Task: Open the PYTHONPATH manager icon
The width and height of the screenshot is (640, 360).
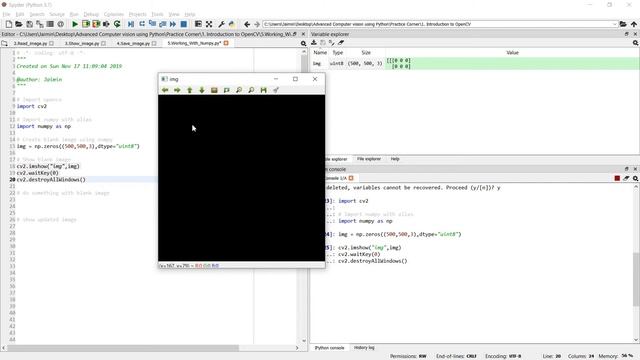Action: pyautogui.click(x=232, y=24)
